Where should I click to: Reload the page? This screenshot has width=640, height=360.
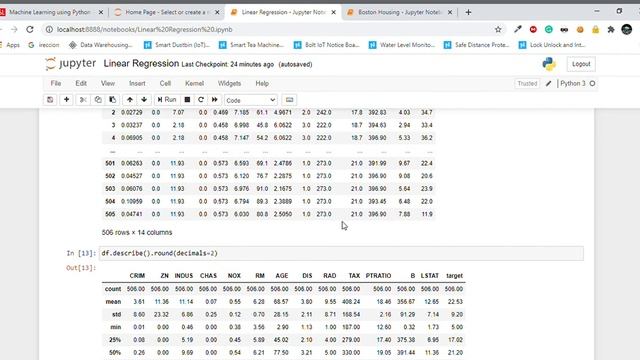(30, 29)
